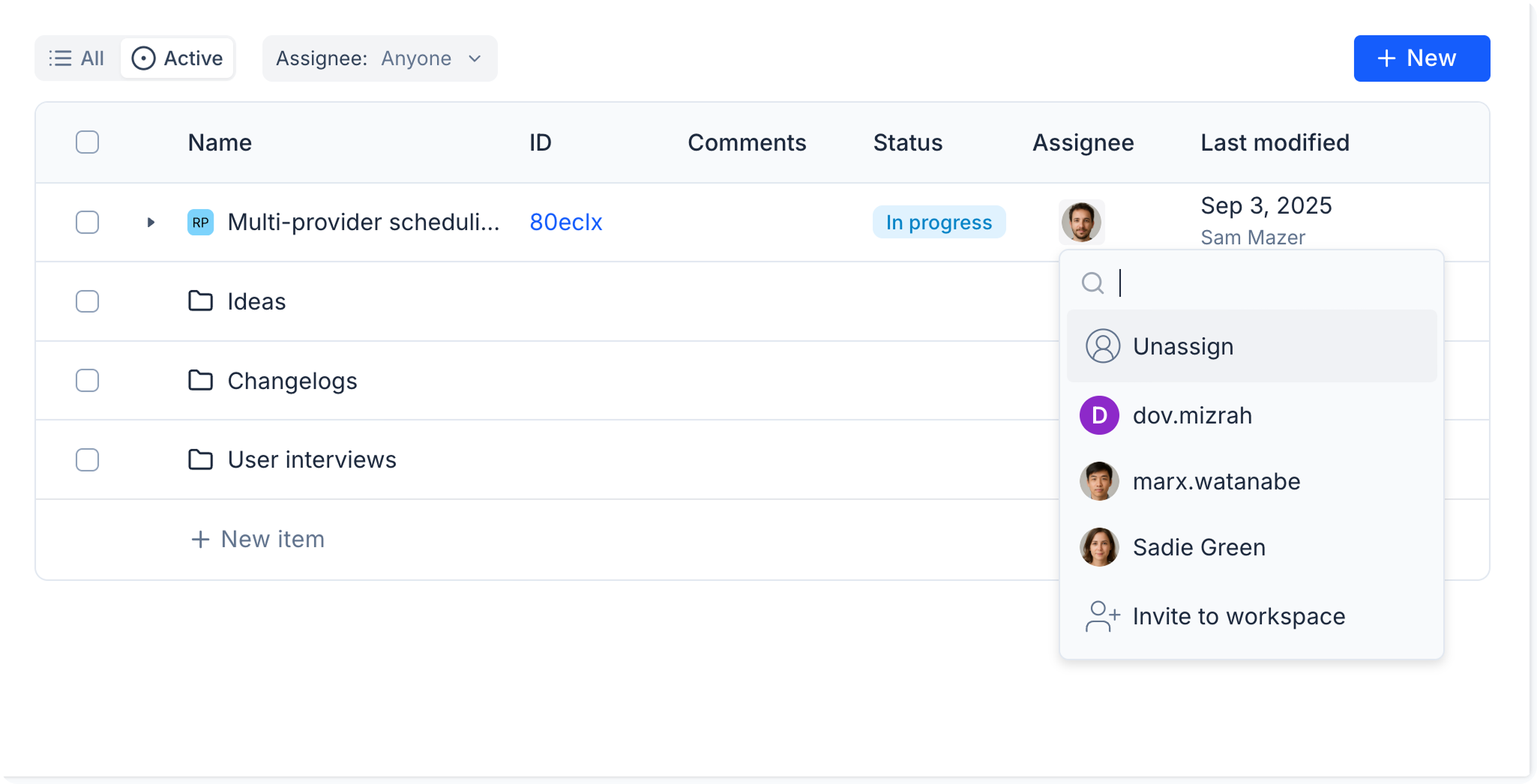The image size is (1537, 784).
Task: Tick the checkbox next to Ideas
Action: point(88,301)
